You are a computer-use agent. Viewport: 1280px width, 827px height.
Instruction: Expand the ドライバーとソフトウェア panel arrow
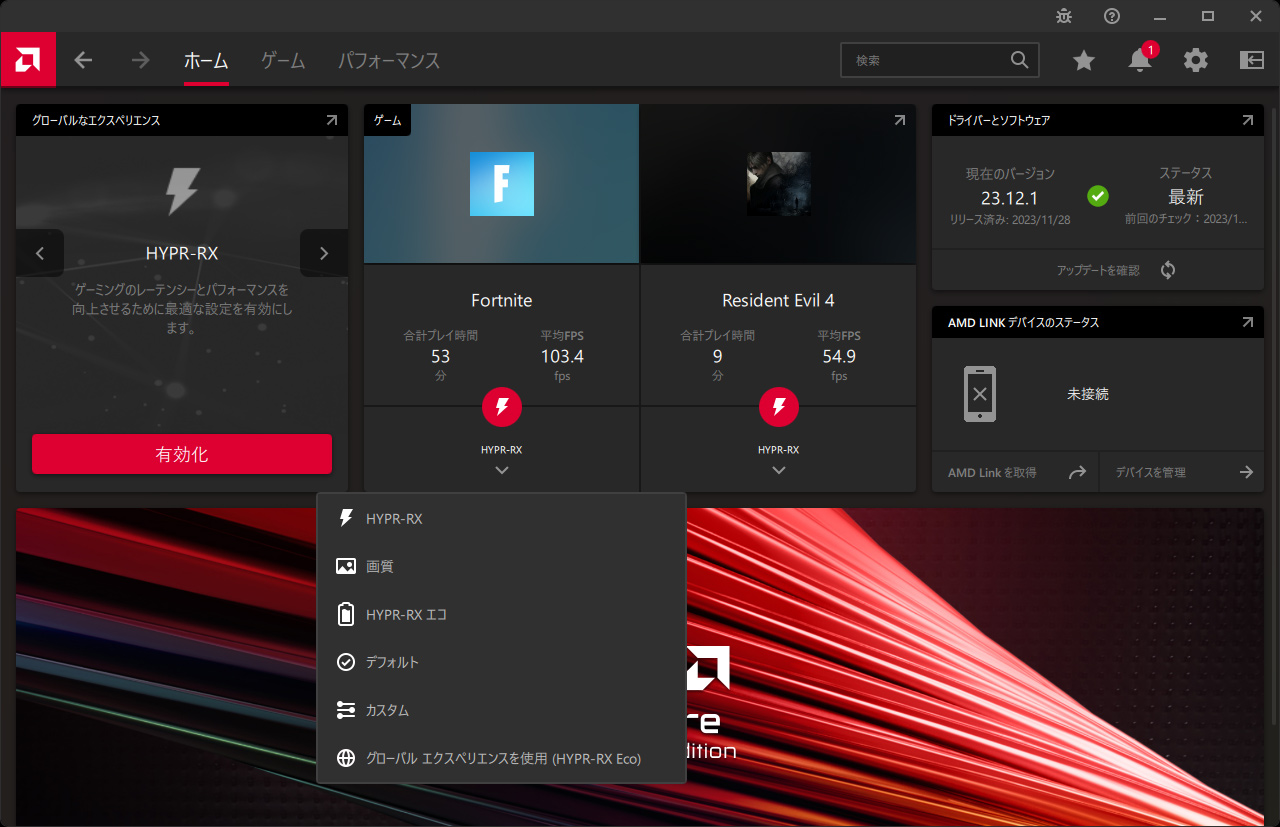(x=1247, y=120)
